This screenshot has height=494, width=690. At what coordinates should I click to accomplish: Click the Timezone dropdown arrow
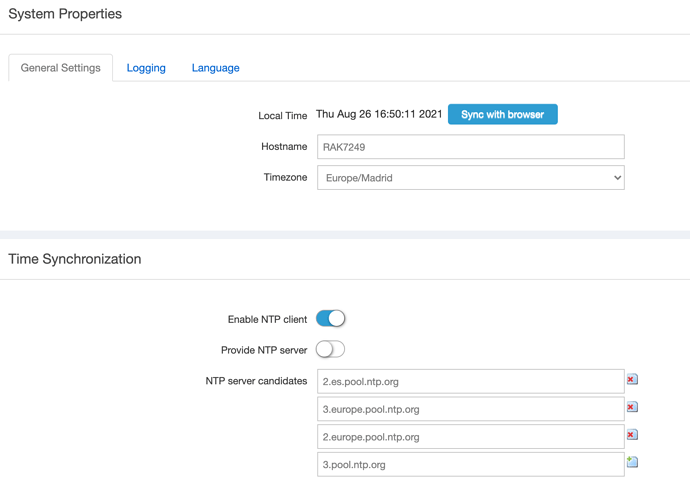click(x=616, y=178)
